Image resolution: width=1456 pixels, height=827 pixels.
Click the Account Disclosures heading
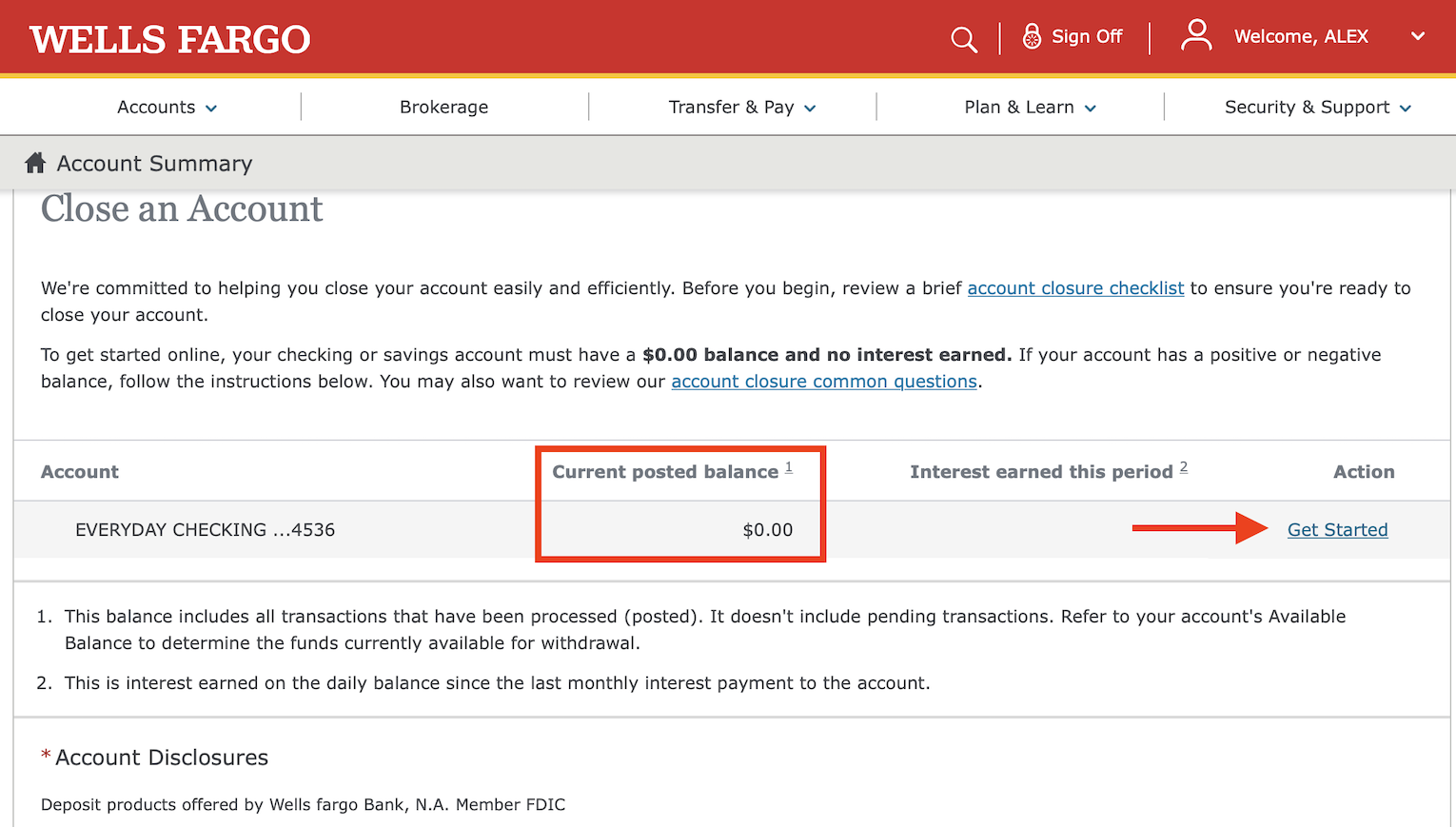point(162,758)
